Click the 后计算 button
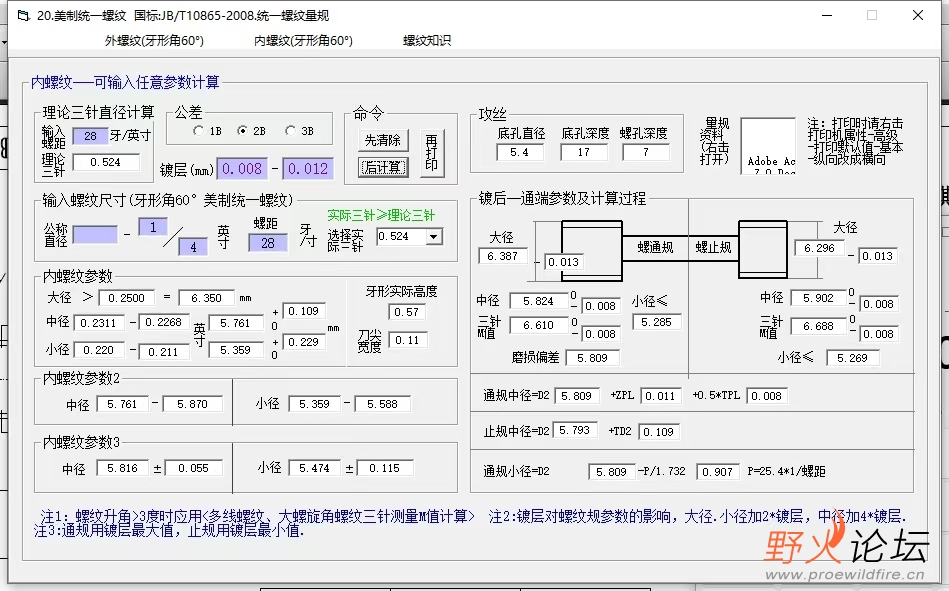This screenshot has width=949, height=591. 383,167
